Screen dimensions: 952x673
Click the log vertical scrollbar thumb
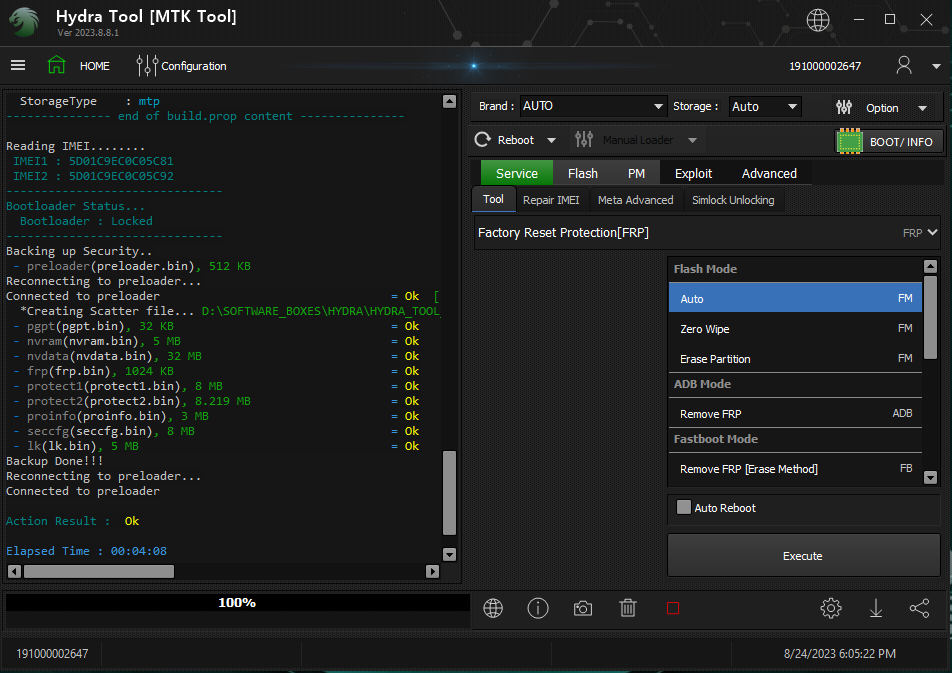449,493
